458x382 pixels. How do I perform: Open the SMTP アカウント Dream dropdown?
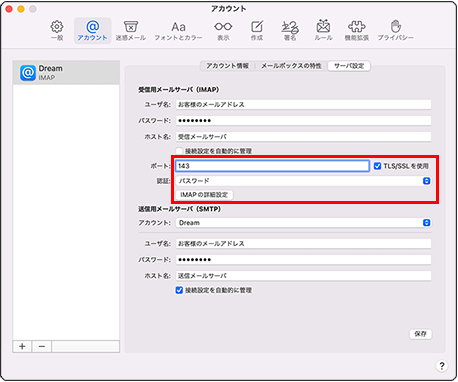303,223
